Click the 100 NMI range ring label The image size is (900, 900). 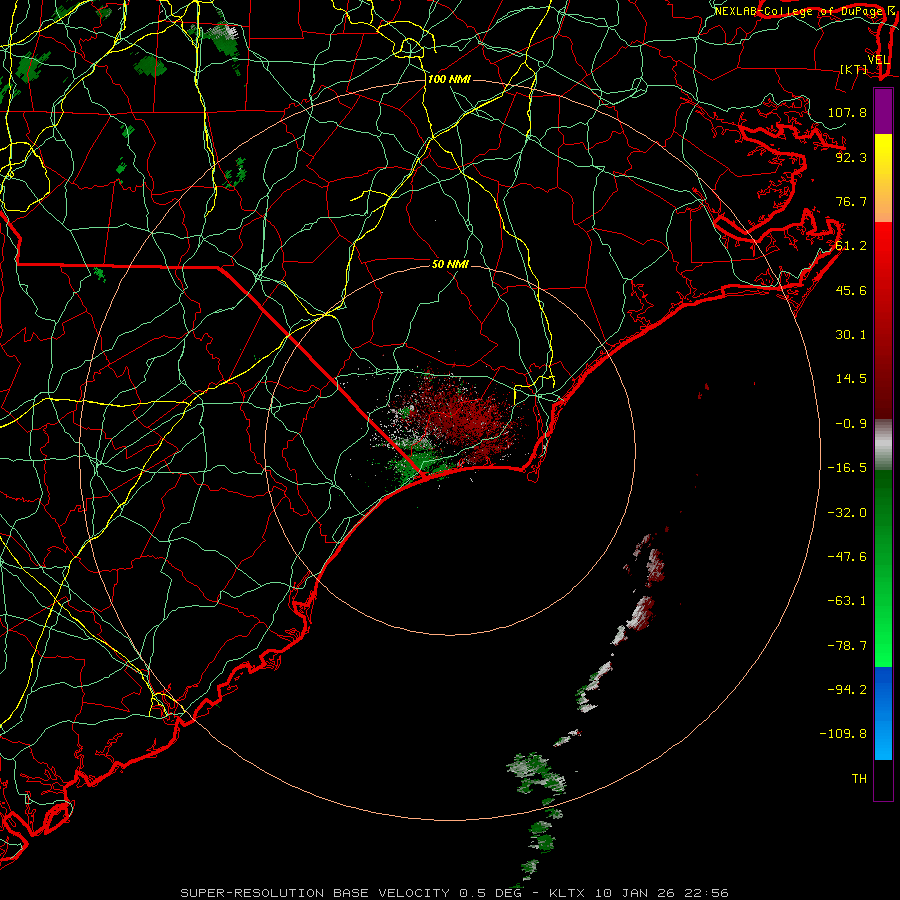point(449,79)
